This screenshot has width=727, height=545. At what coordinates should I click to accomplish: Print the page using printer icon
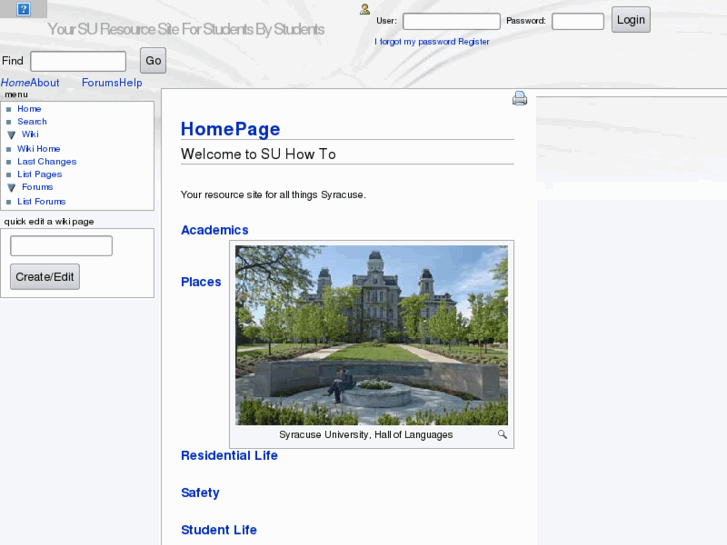(x=519, y=98)
